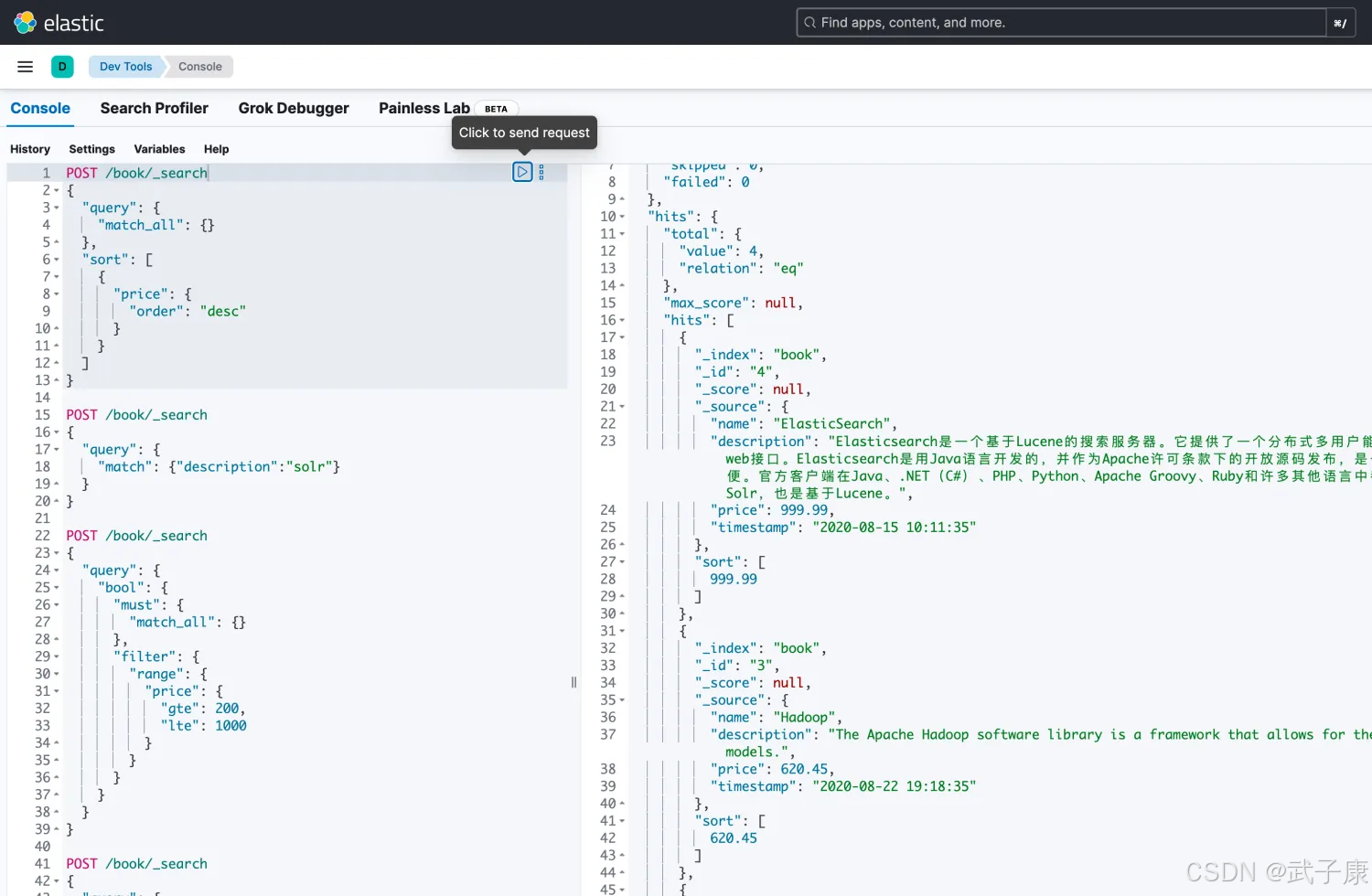
Task: Click the panel resize divider handle
Action: pyautogui.click(x=573, y=682)
